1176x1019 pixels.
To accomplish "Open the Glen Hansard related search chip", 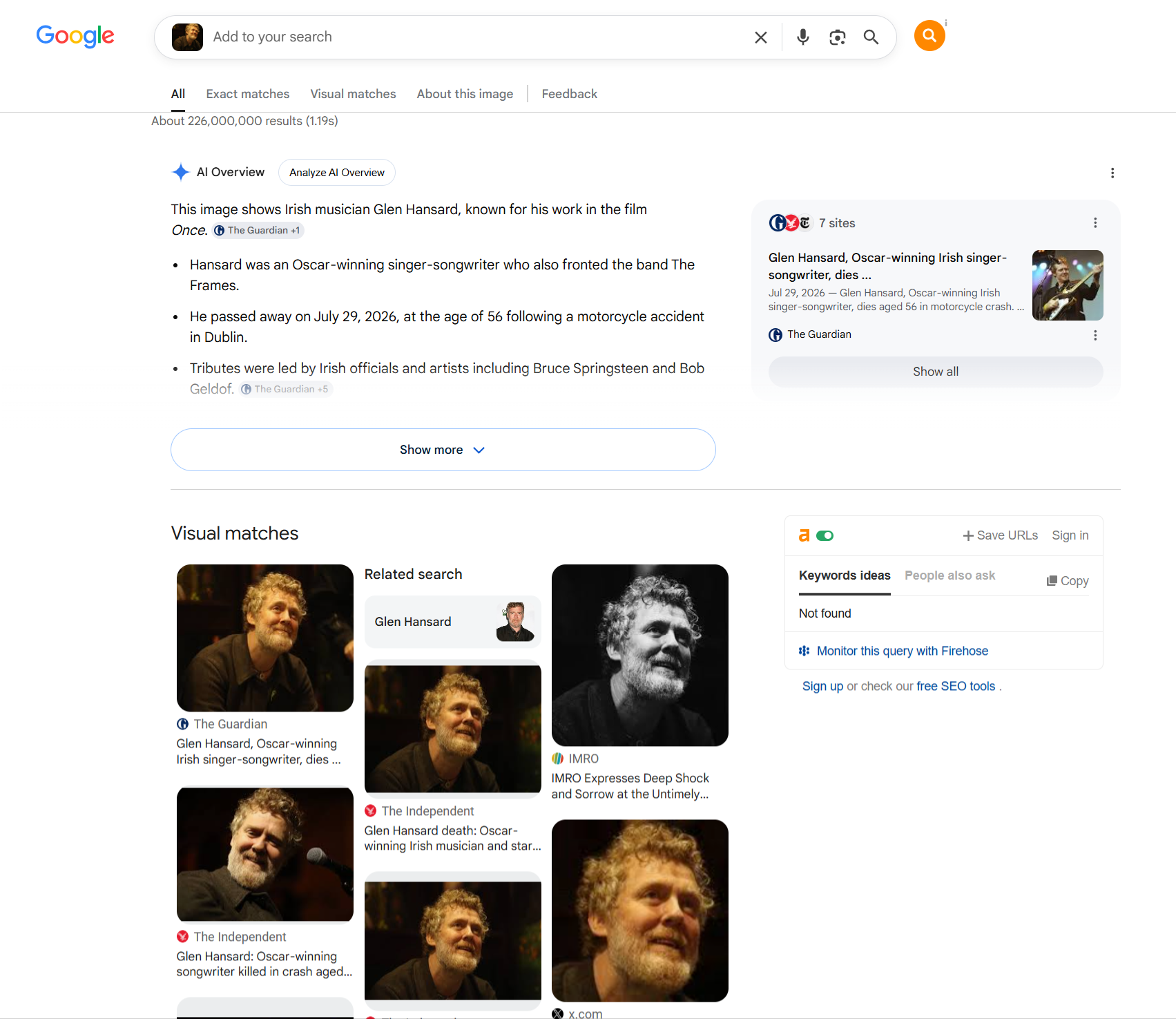I will click(x=452, y=622).
